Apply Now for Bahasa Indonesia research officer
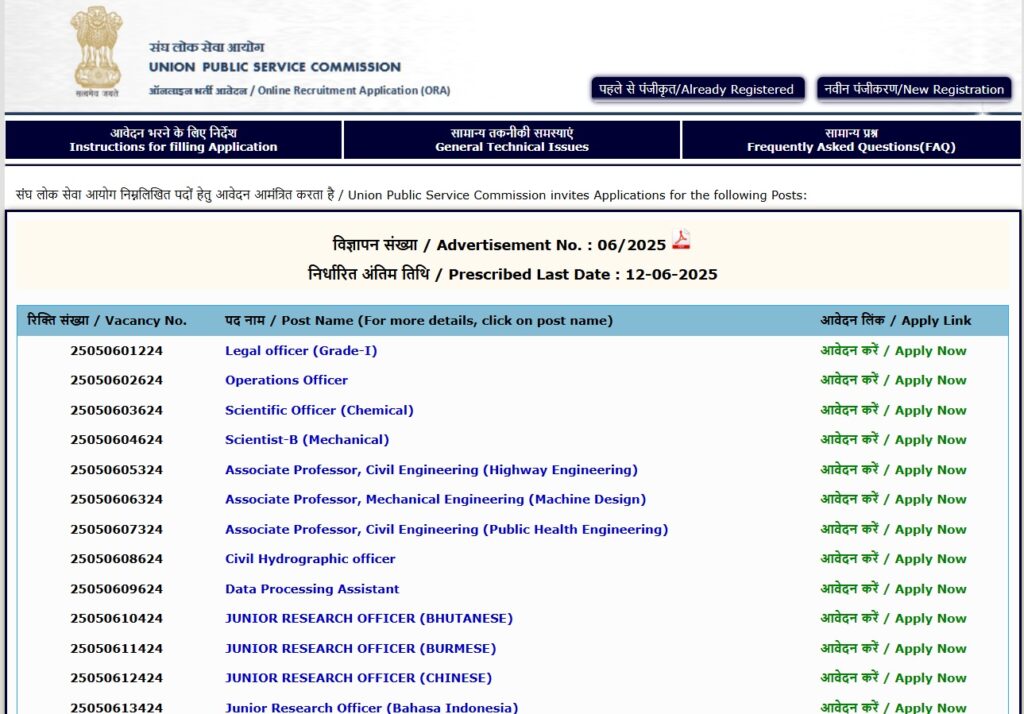 pyautogui.click(x=893, y=707)
